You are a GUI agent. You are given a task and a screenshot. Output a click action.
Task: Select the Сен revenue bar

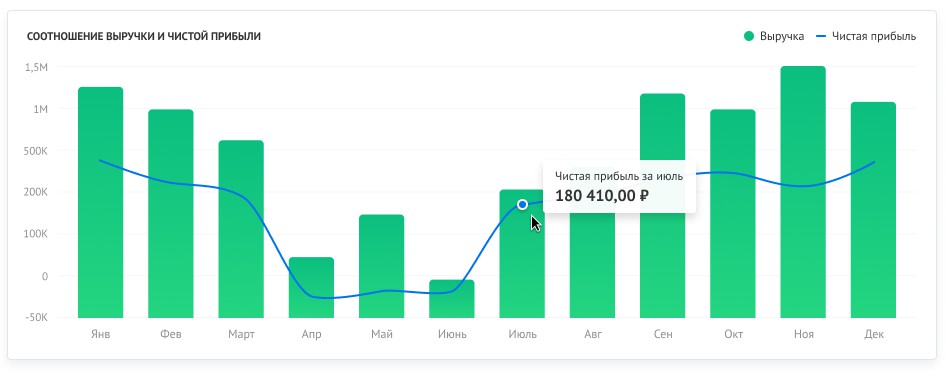coord(663,205)
